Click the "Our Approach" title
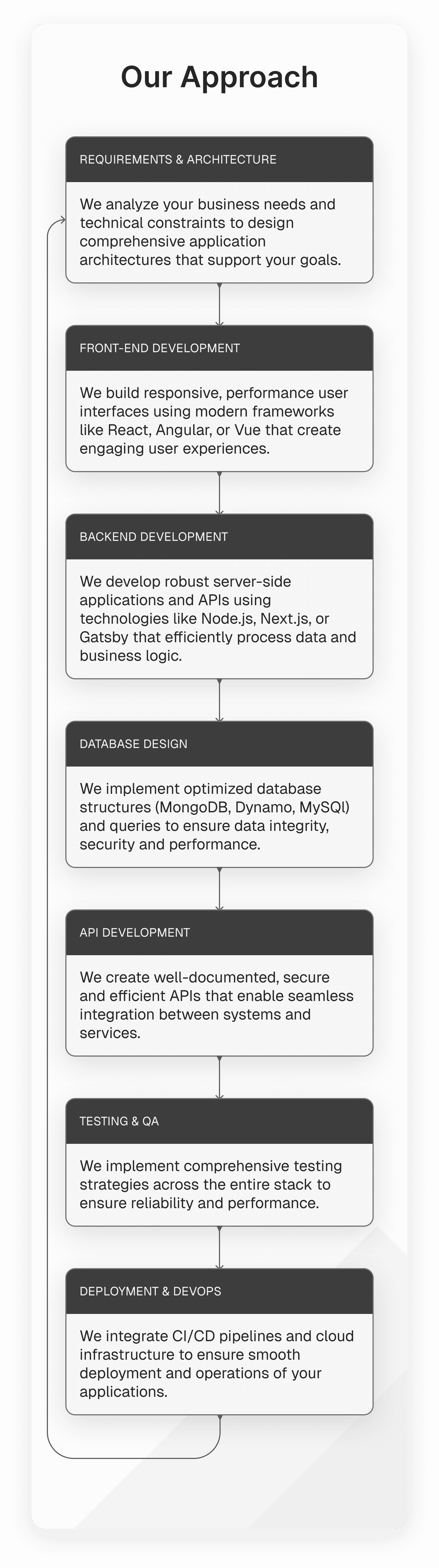Viewport: 439px width, 1568px height. 219,77
